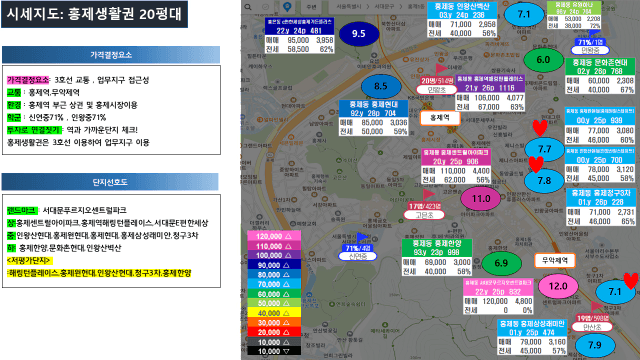This screenshot has height=360, width=640.
Task: Click the cyan 7.8 score bubble
Action: (544, 180)
